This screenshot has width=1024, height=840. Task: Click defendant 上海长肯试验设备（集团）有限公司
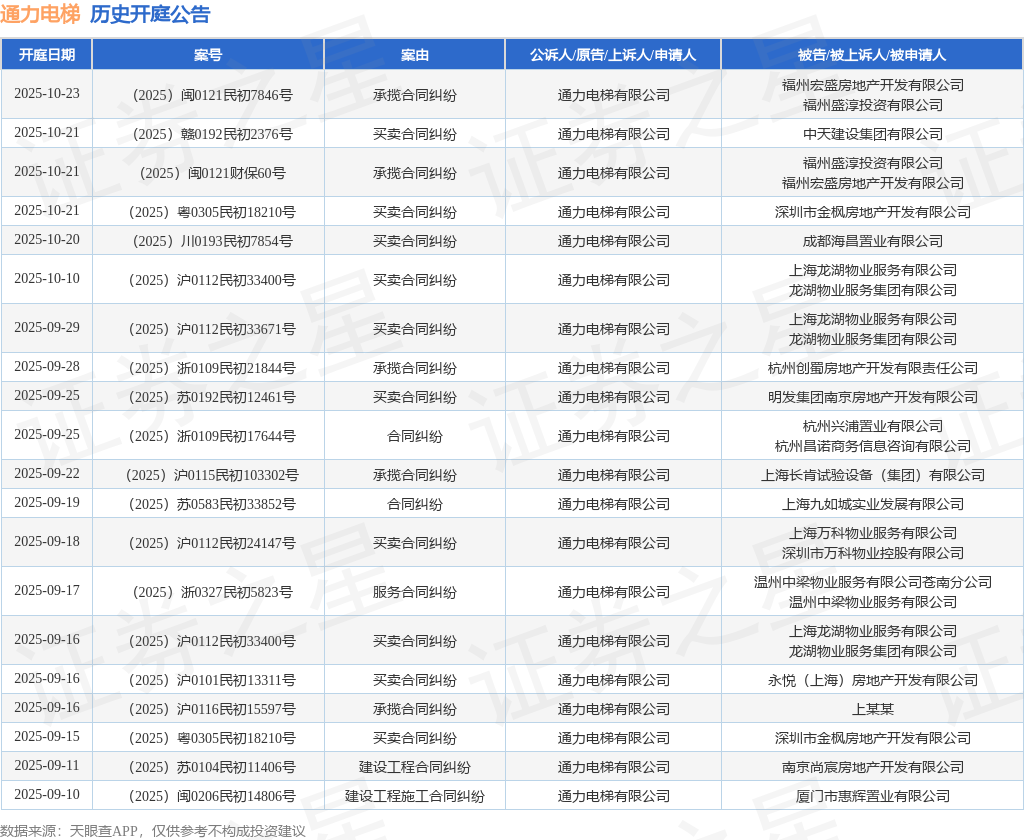(x=872, y=476)
